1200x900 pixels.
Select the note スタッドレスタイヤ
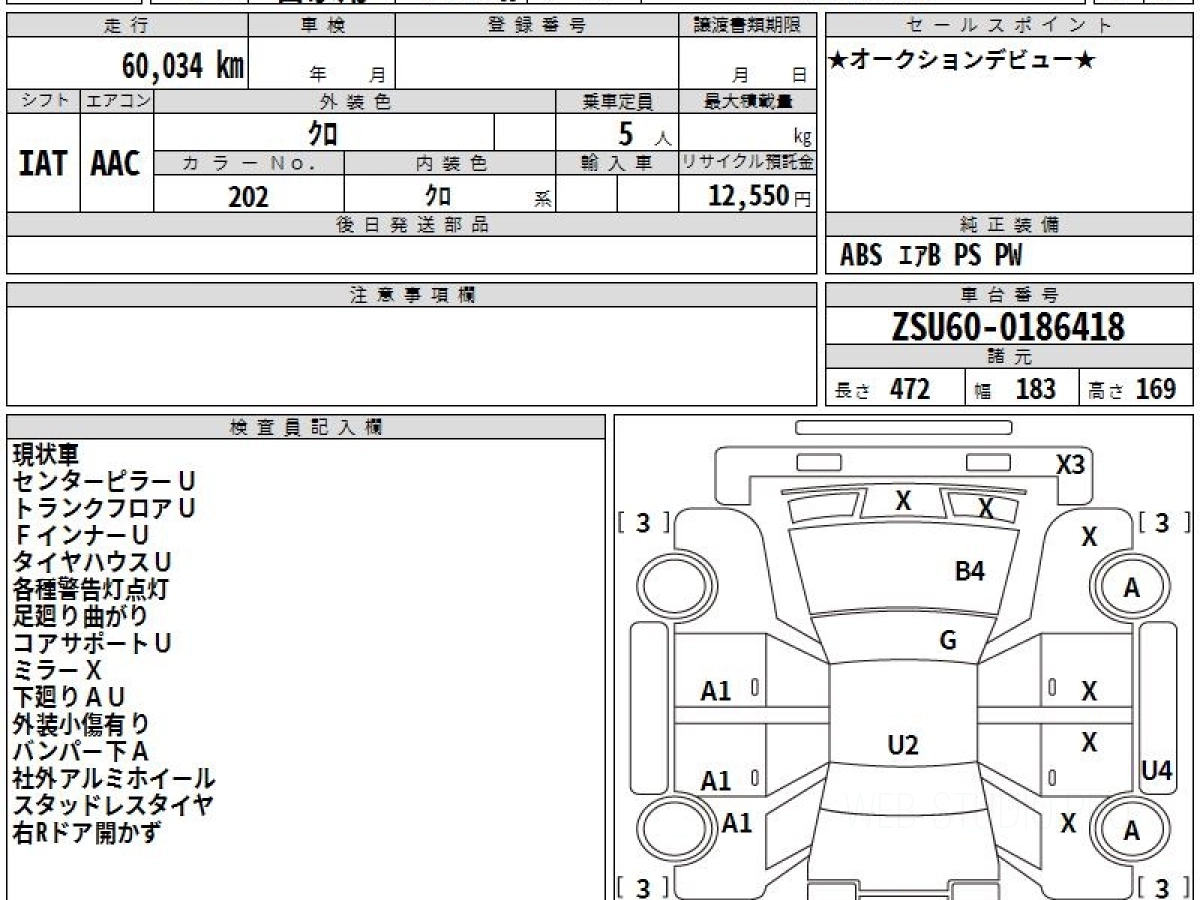pos(113,805)
